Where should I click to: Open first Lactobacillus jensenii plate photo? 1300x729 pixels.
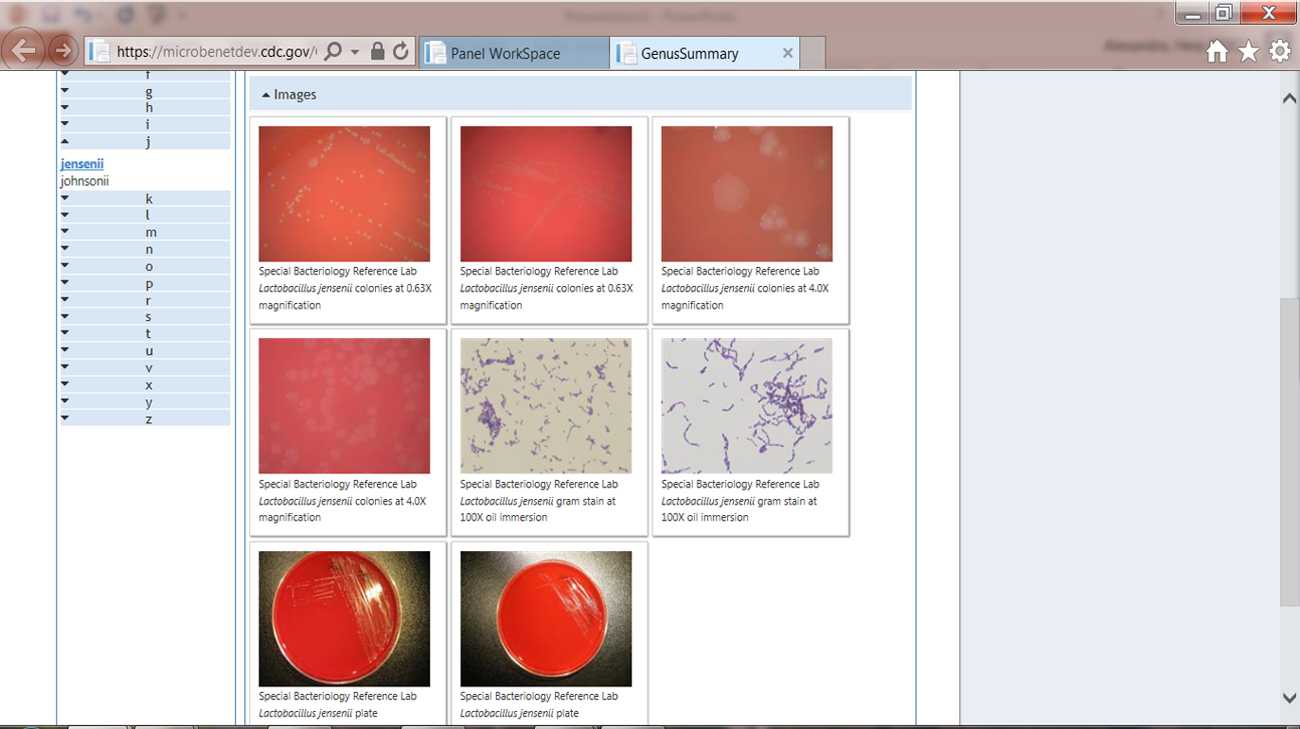coord(344,618)
